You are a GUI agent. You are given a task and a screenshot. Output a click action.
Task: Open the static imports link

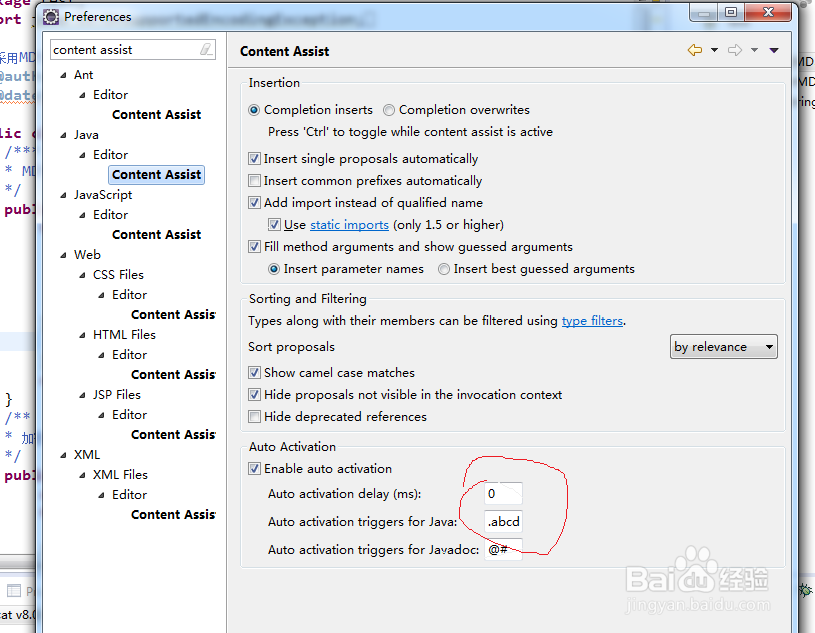(349, 225)
